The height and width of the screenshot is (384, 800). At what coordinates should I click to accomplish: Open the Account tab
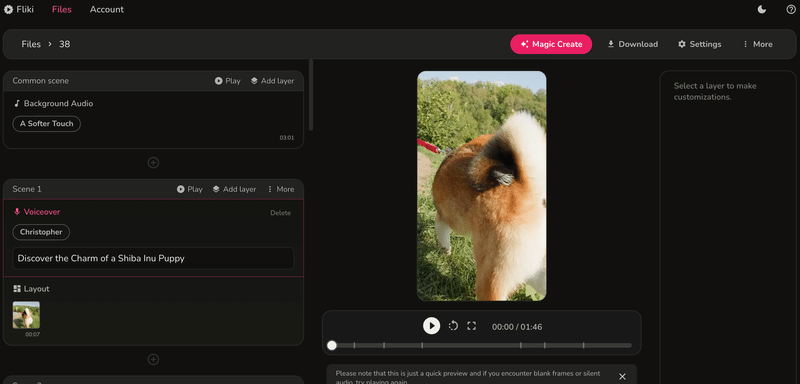(107, 9)
